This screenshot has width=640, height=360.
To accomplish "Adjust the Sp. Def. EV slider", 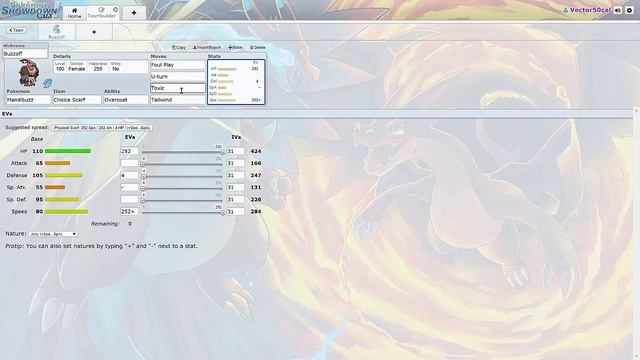I will pos(182,200).
